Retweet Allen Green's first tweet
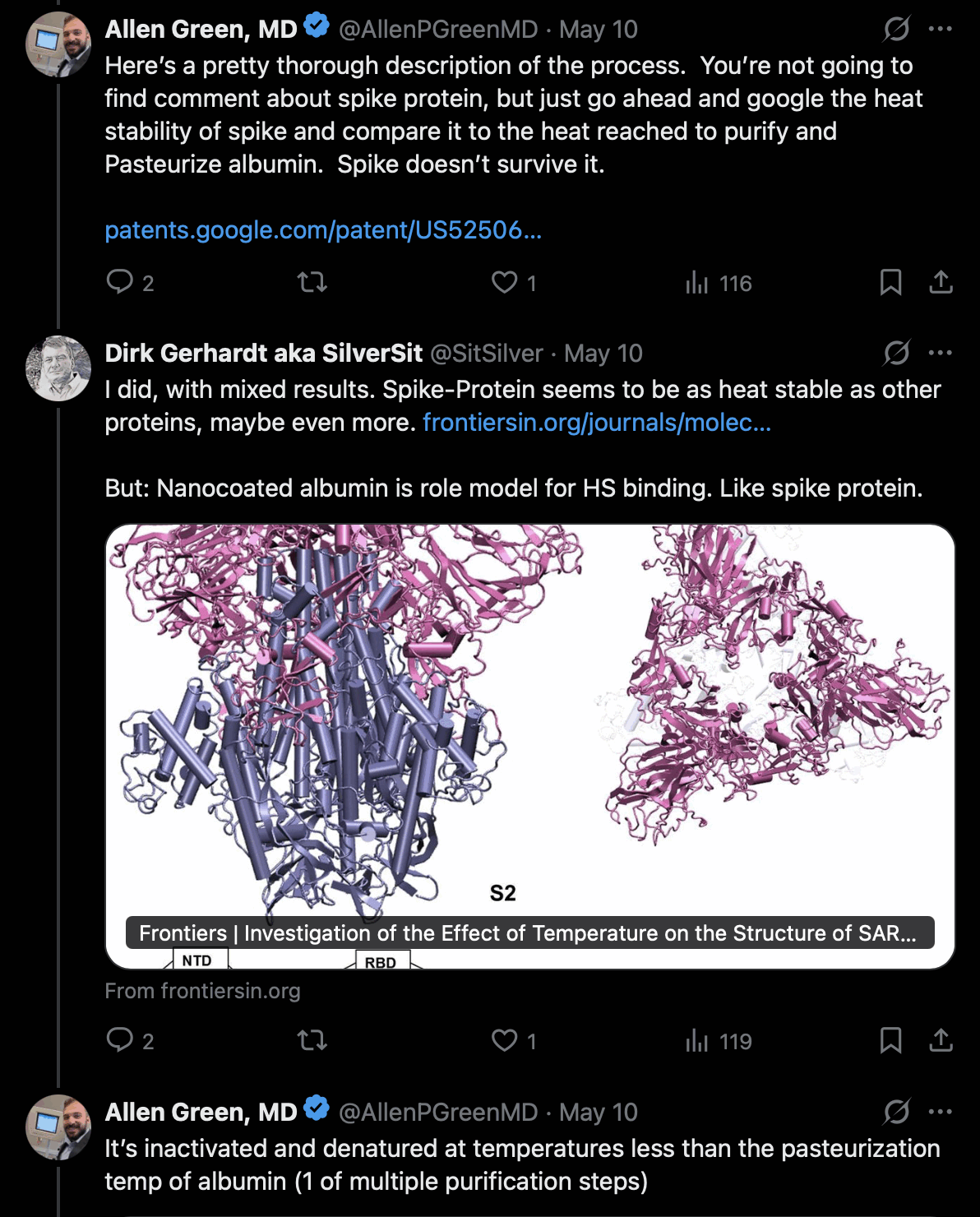980x1217 pixels. tap(312, 283)
